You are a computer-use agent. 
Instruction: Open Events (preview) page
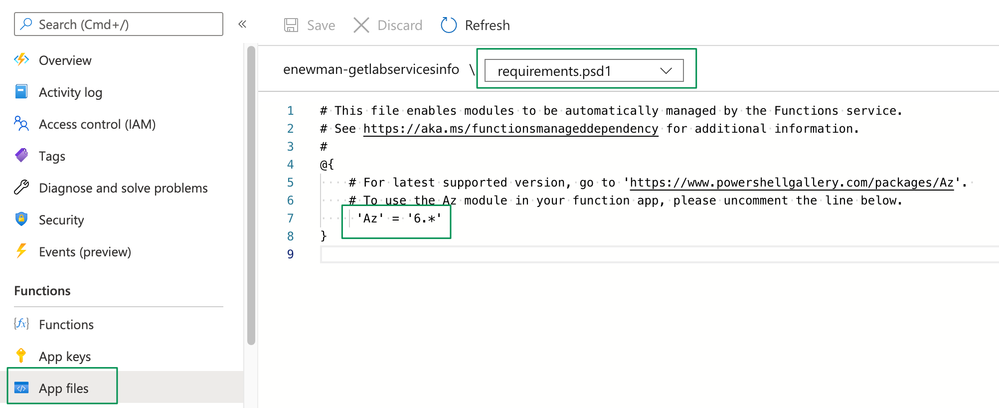pyautogui.click(x=85, y=251)
